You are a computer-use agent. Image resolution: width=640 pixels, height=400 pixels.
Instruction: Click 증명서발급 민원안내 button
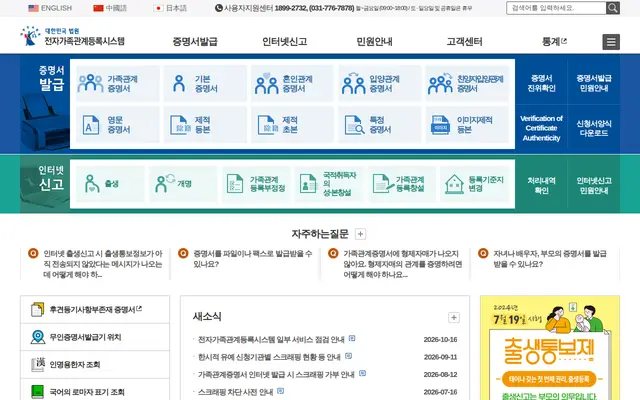pos(593,83)
